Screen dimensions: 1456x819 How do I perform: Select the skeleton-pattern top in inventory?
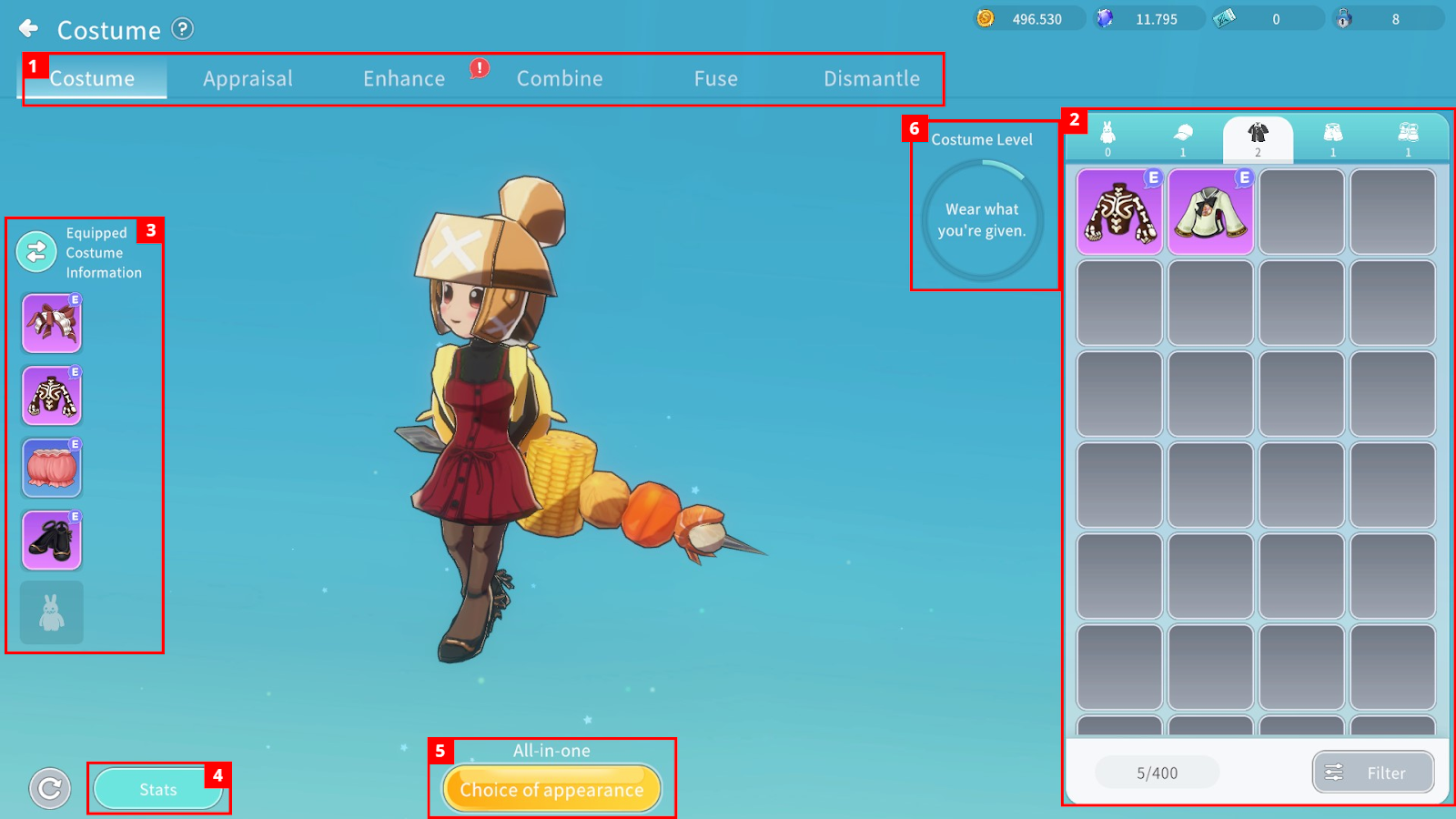point(1119,212)
